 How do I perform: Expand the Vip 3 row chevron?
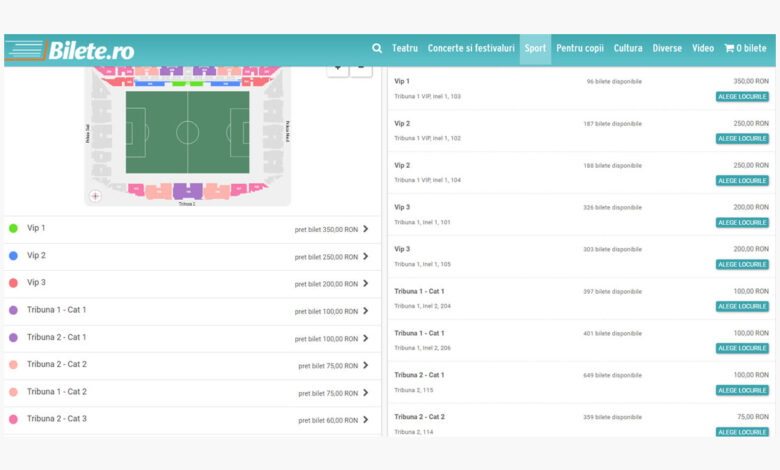pyautogui.click(x=365, y=284)
